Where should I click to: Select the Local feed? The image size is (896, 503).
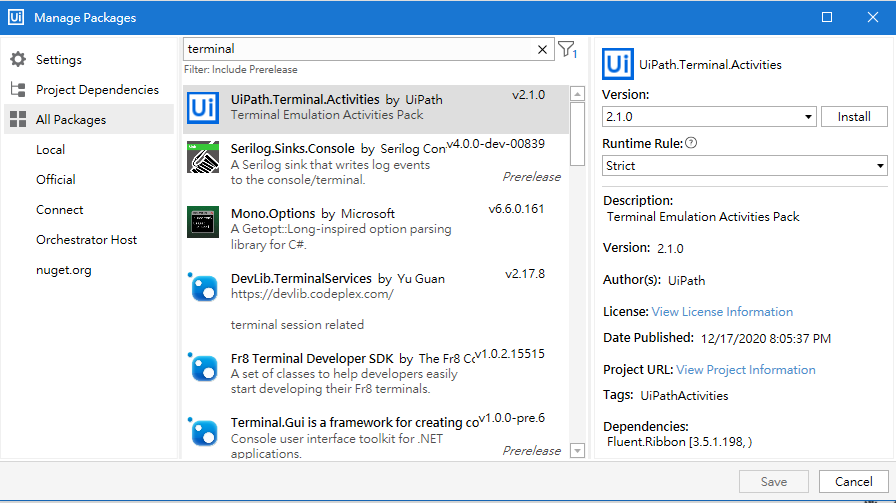click(x=50, y=150)
